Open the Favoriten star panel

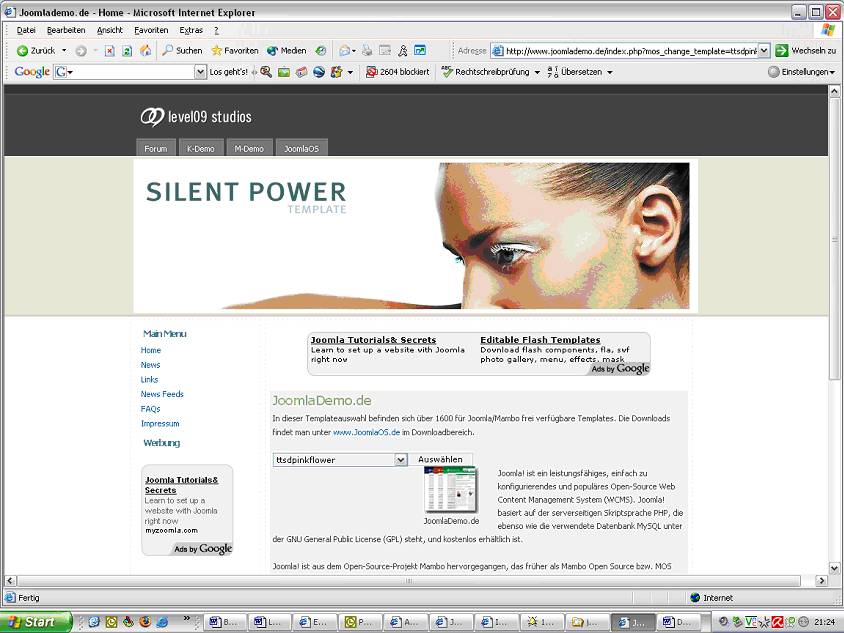tap(235, 51)
